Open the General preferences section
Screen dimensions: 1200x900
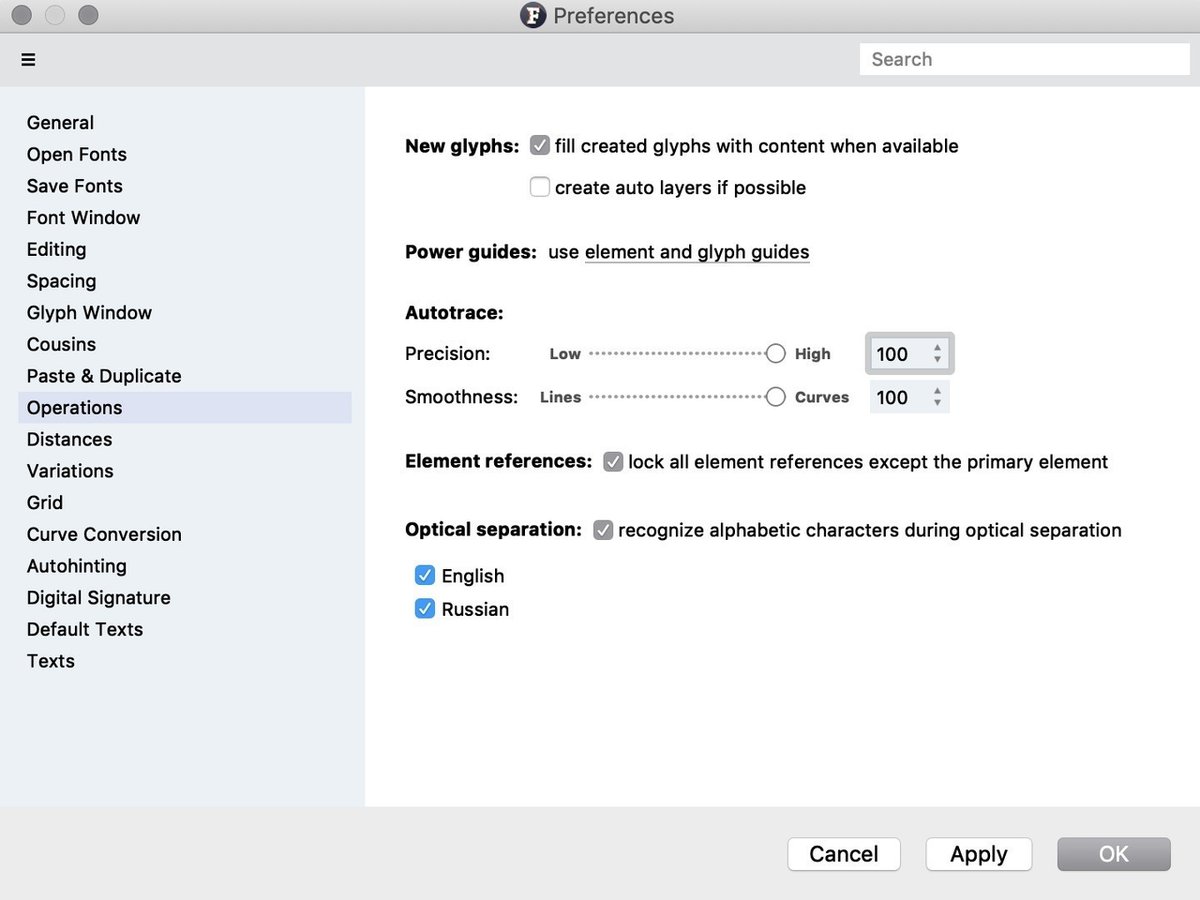click(60, 123)
